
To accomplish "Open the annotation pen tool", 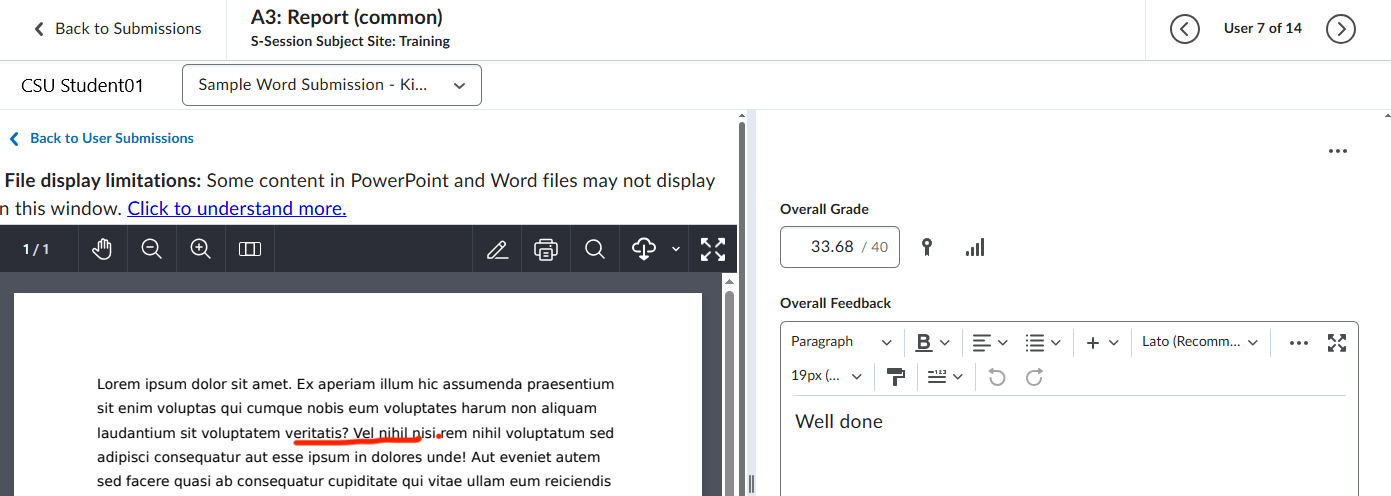I will point(497,249).
